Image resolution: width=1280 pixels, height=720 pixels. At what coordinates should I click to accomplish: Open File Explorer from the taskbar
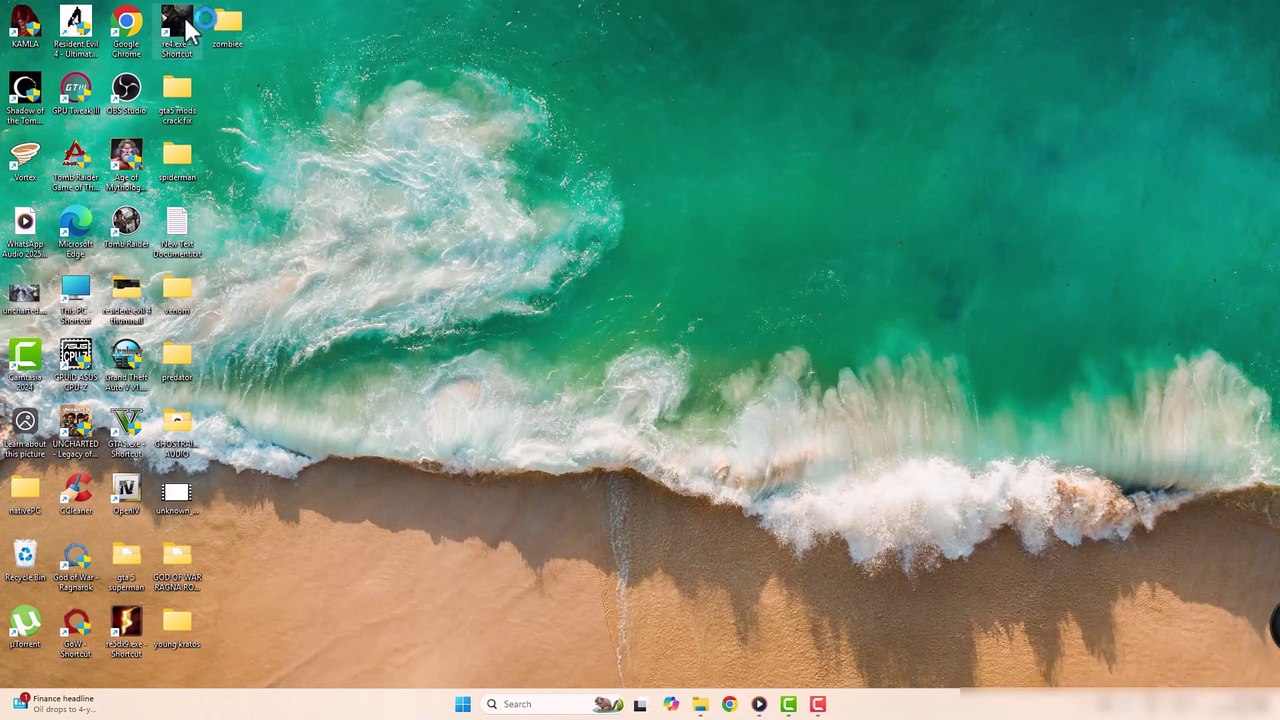(x=700, y=704)
